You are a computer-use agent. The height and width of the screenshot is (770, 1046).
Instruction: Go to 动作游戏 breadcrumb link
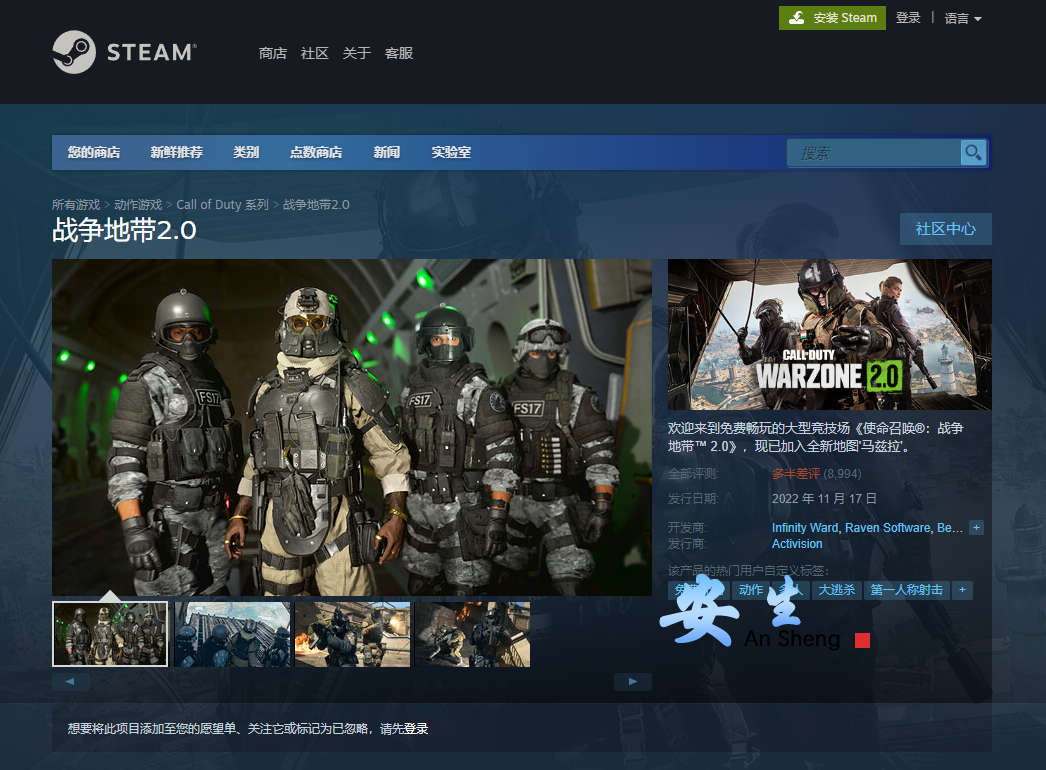pos(138,205)
